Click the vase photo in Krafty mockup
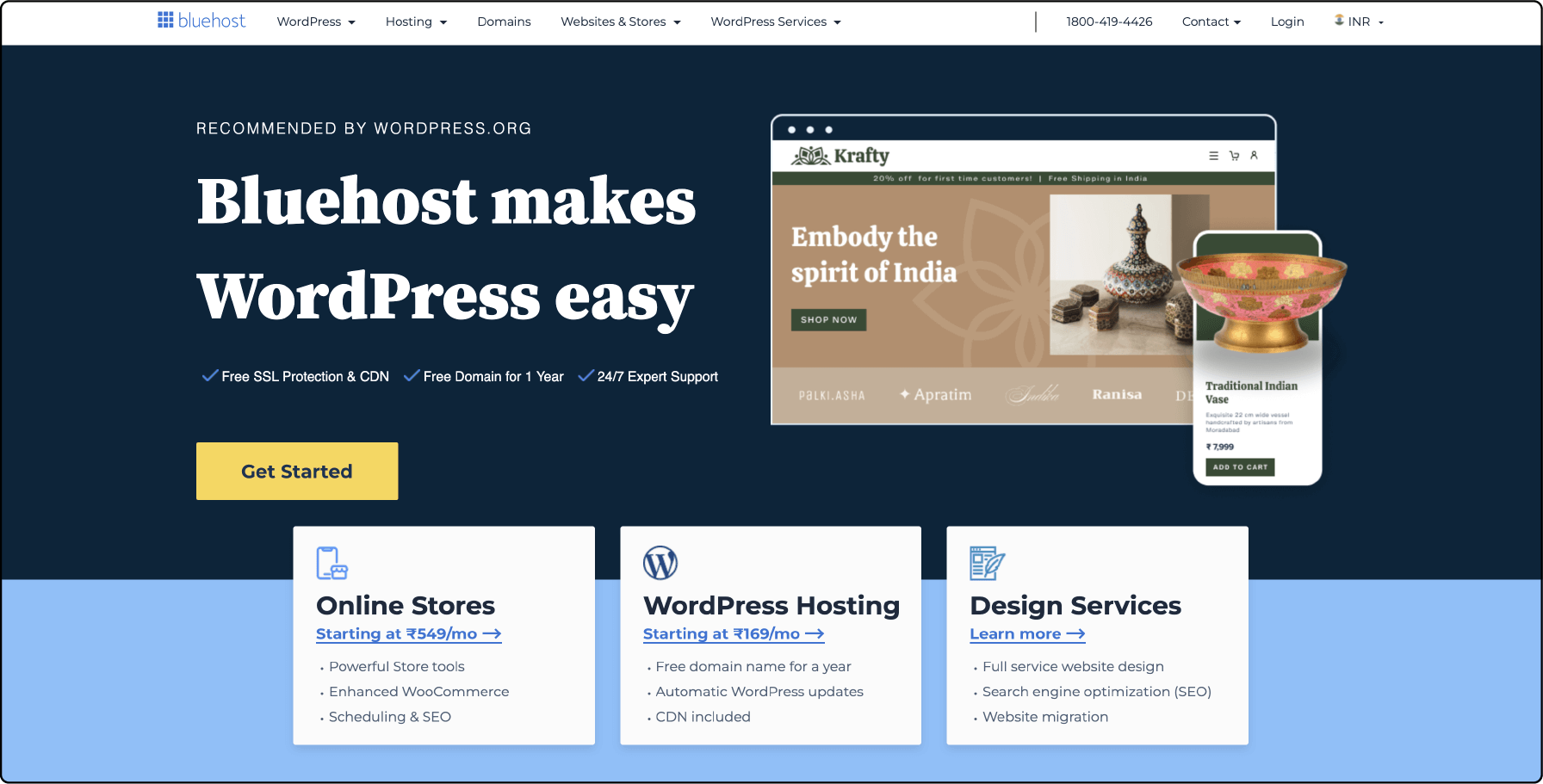The width and height of the screenshot is (1543, 784). coord(1119,274)
